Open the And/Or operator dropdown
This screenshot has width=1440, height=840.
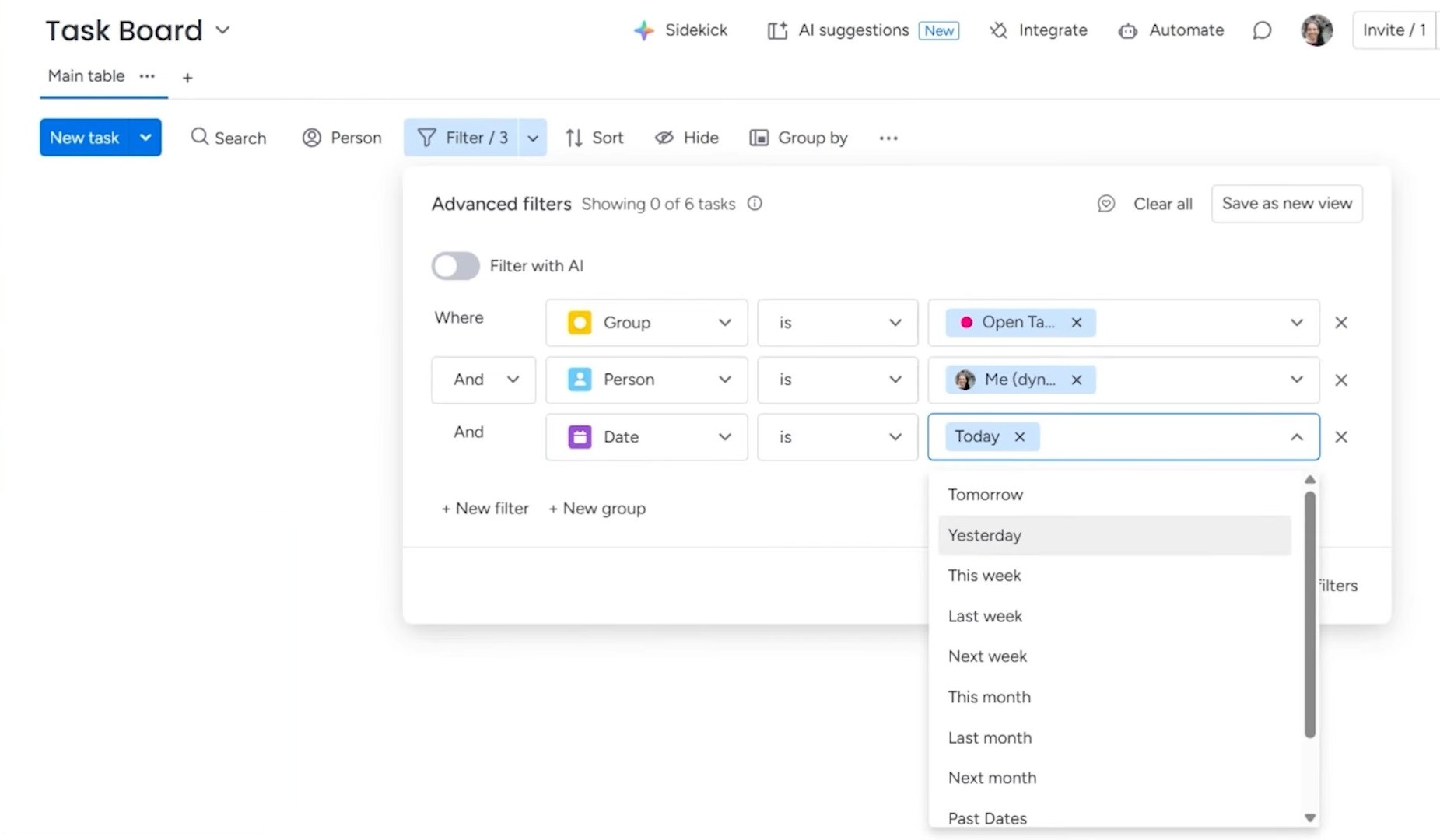point(484,380)
